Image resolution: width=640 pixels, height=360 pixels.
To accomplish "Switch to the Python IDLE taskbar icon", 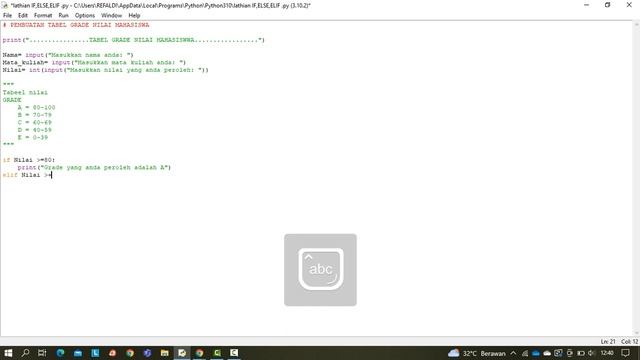I will coord(182,353).
